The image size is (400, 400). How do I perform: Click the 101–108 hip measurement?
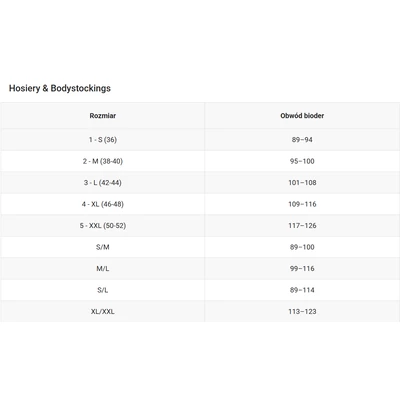click(x=302, y=183)
